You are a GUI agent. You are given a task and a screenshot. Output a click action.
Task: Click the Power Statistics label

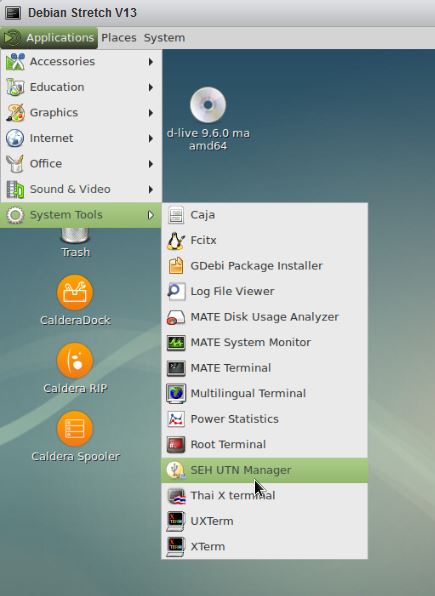click(234, 419)
